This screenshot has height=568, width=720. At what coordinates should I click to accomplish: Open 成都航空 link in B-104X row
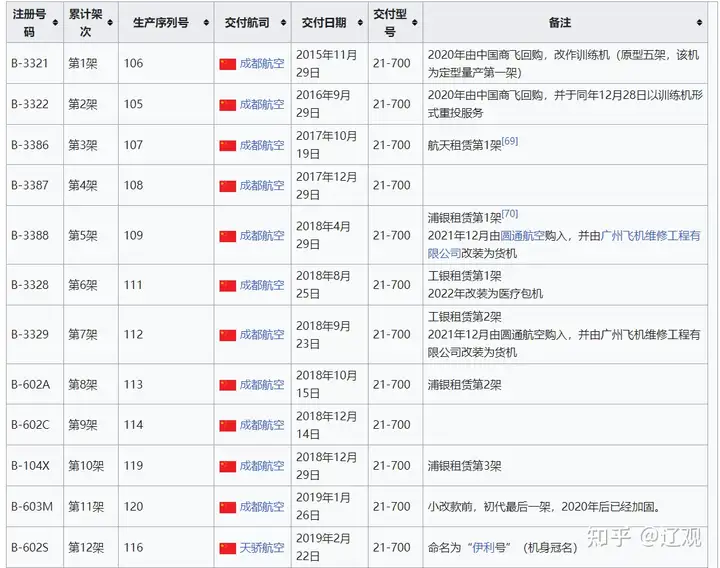coord(262,466)
